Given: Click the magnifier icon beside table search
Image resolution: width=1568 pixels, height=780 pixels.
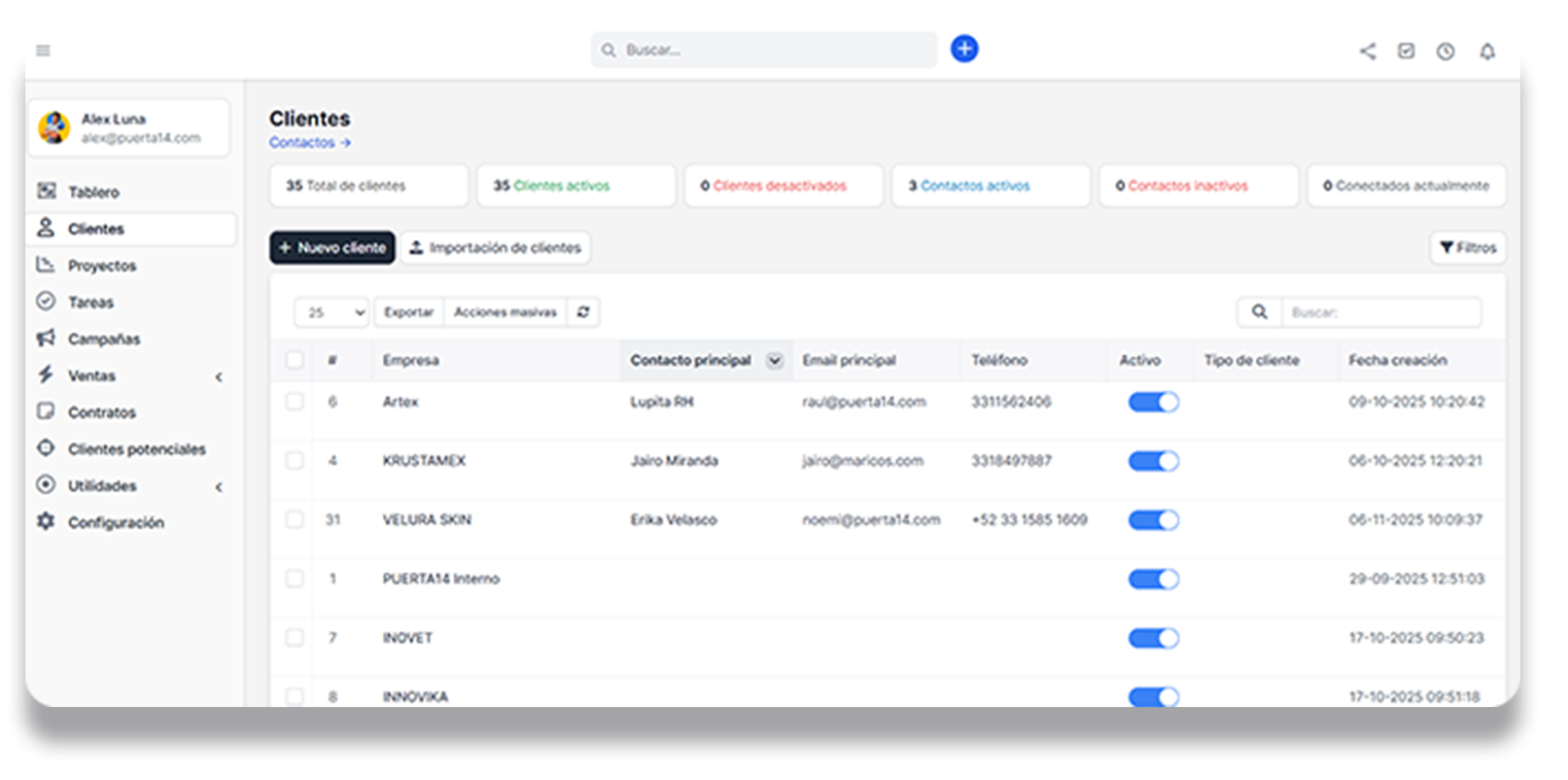Looking at the screenshot, I should click(x=1259, y=312).
